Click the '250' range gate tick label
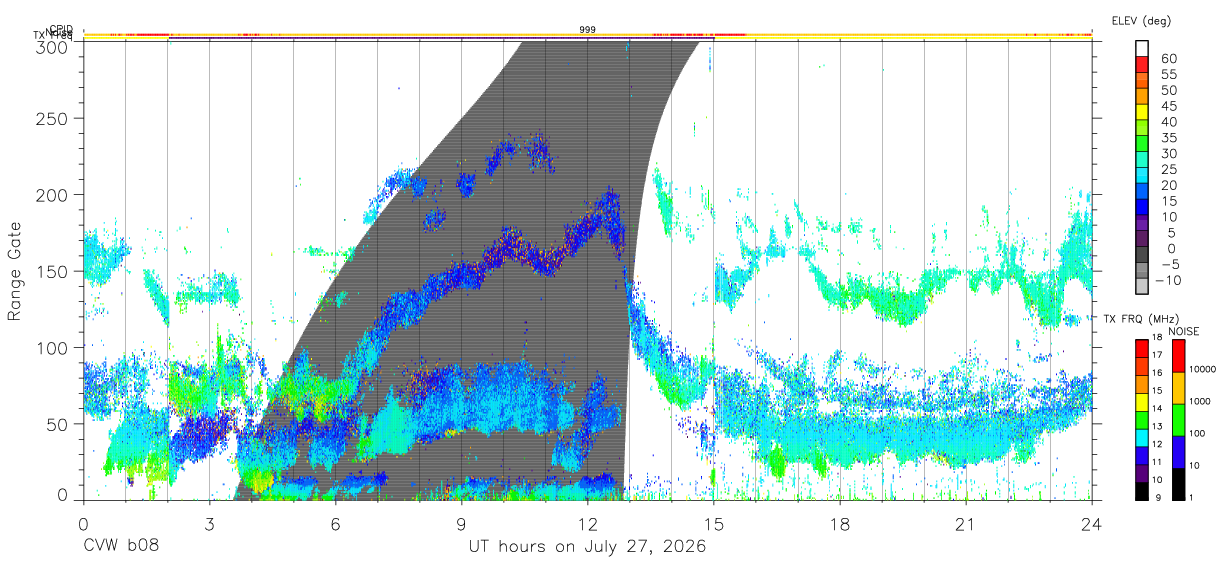The height and width of the screenshot is (567, 1228). point(53,118)
